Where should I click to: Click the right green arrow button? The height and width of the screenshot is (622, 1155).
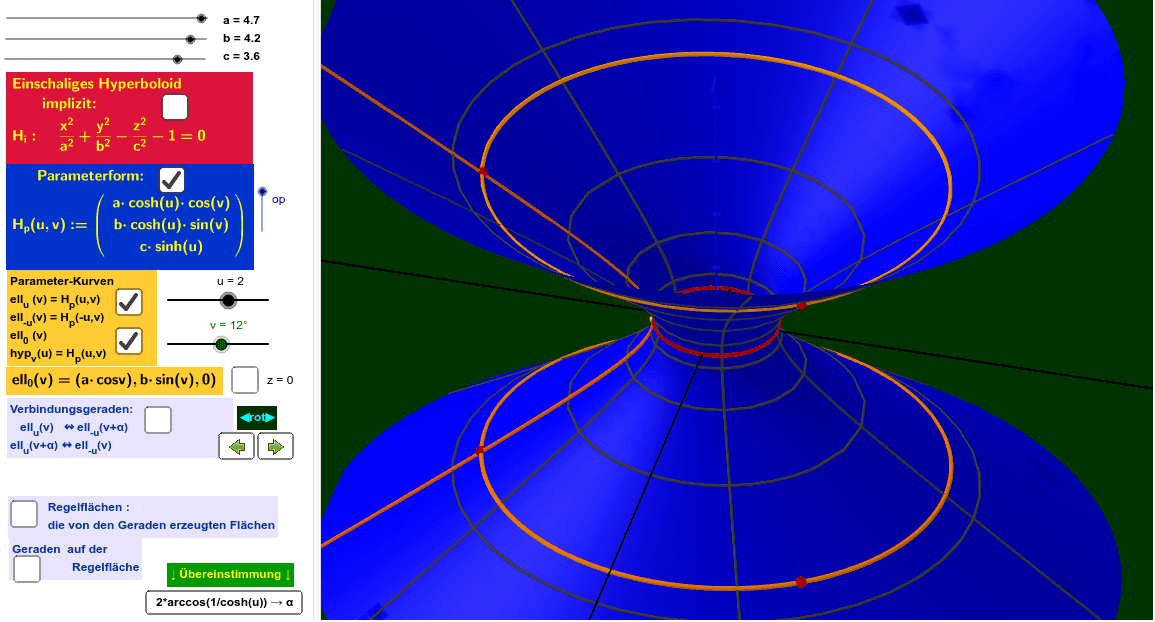276,447
